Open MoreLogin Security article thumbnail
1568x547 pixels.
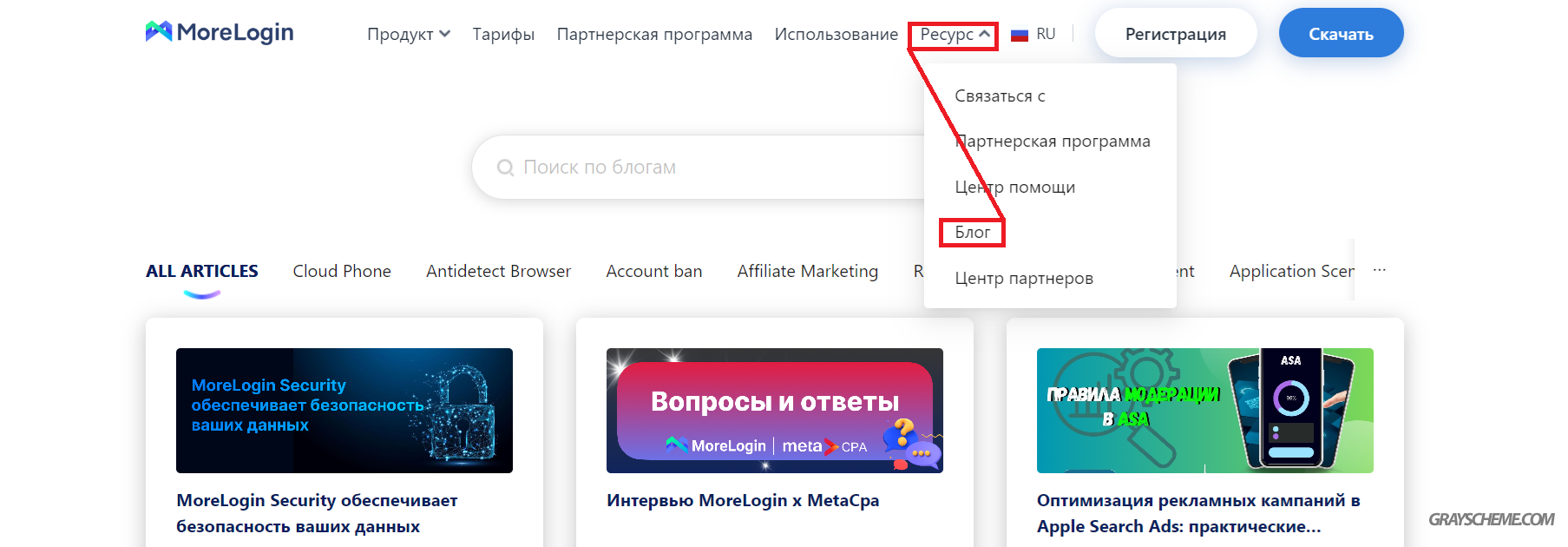(x=344, y=411)
